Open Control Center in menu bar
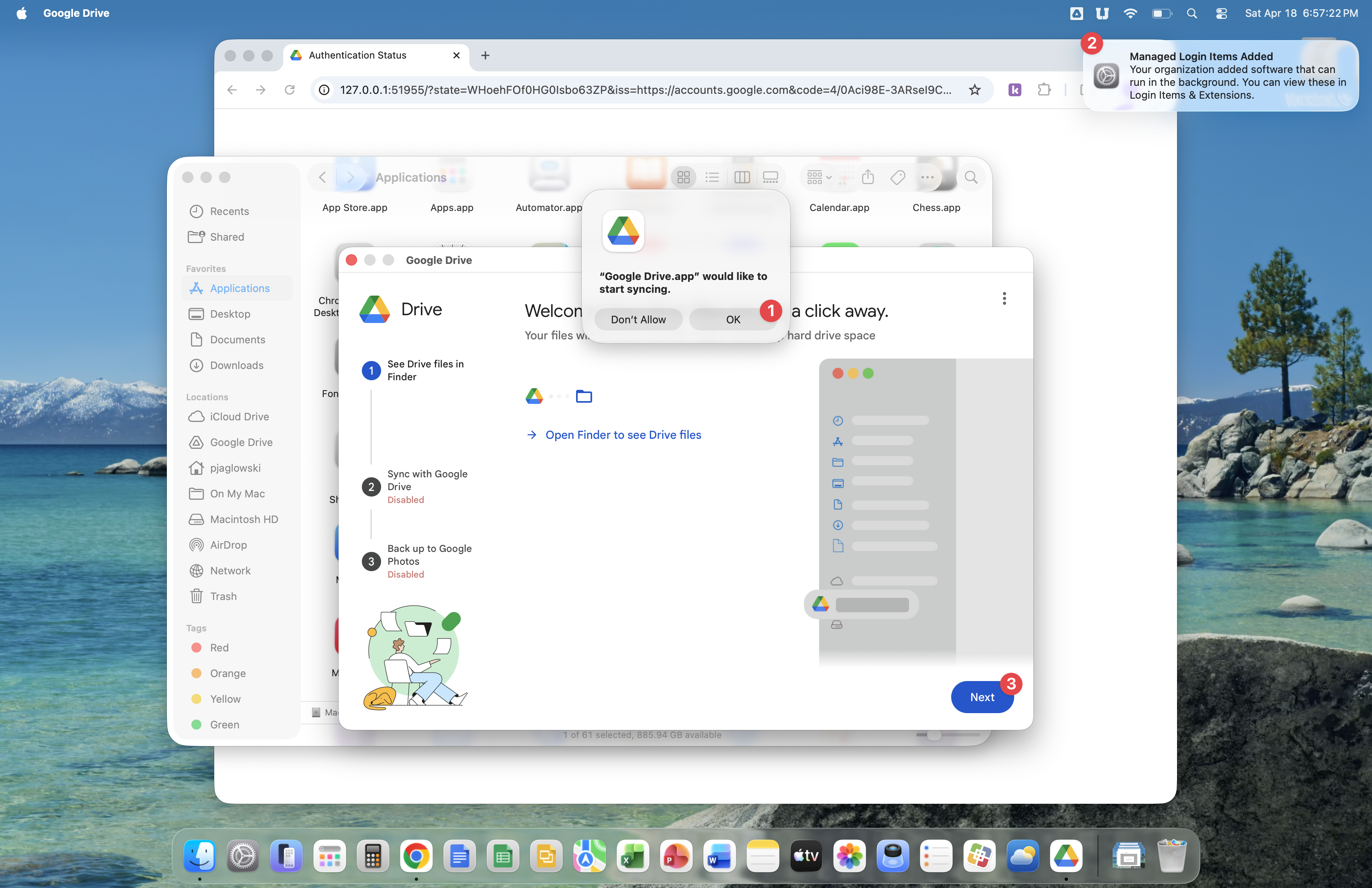The height and width of the screenshot is (888, 1372). 1221,13
